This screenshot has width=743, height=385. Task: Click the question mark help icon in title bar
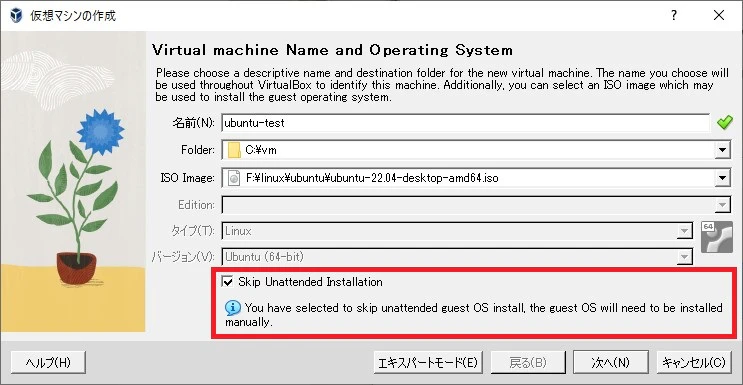coord(673,16)
